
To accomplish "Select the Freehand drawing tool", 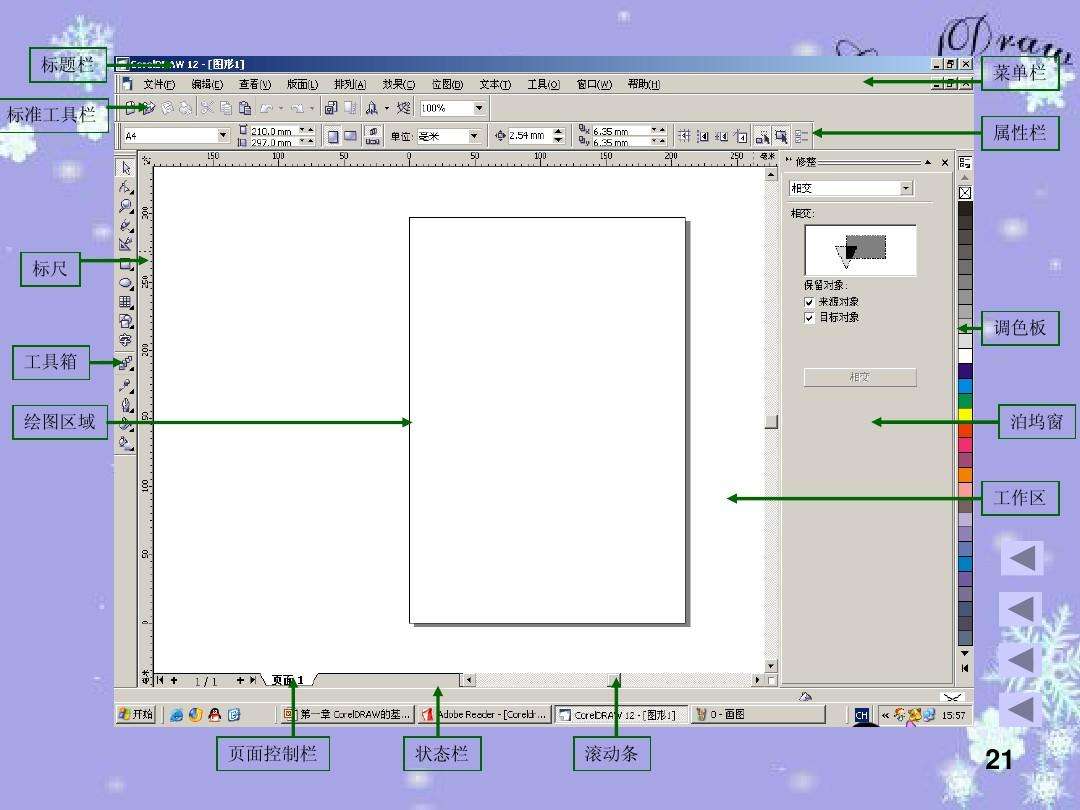I will pyautogui.click(x=126, y=225).
